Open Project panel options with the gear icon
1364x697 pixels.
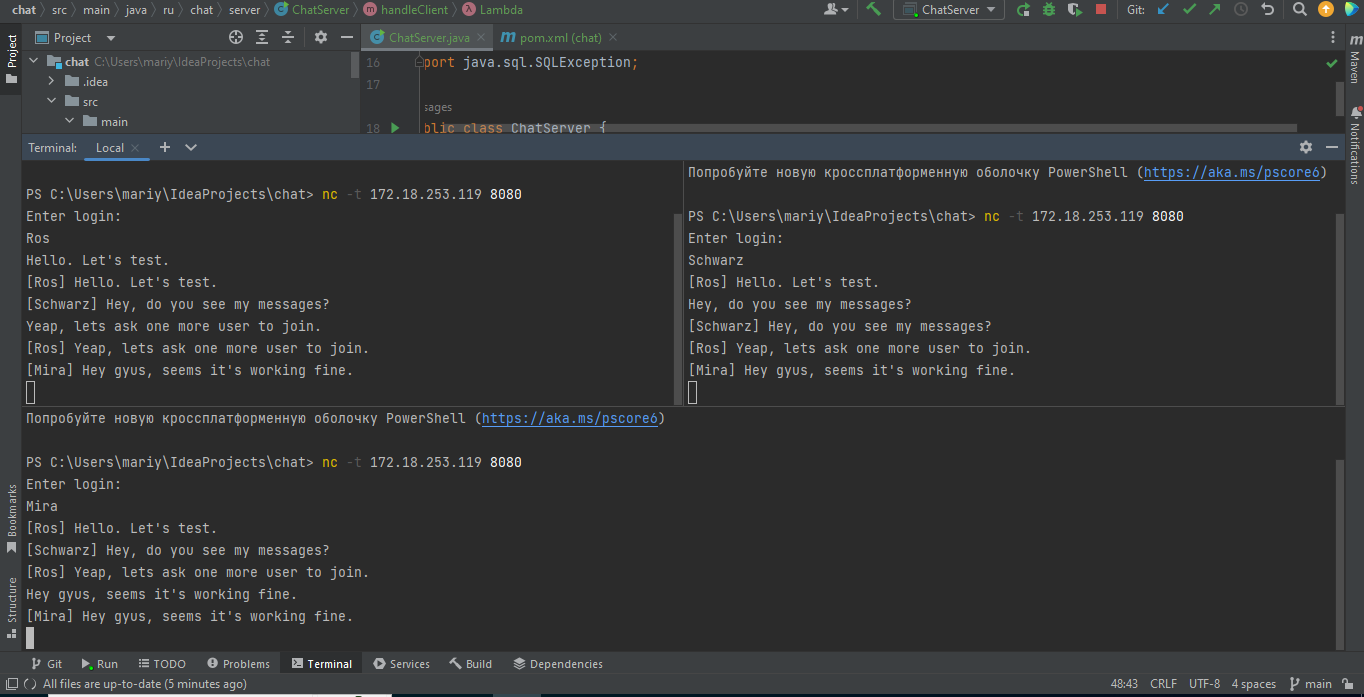pos(319,37)
